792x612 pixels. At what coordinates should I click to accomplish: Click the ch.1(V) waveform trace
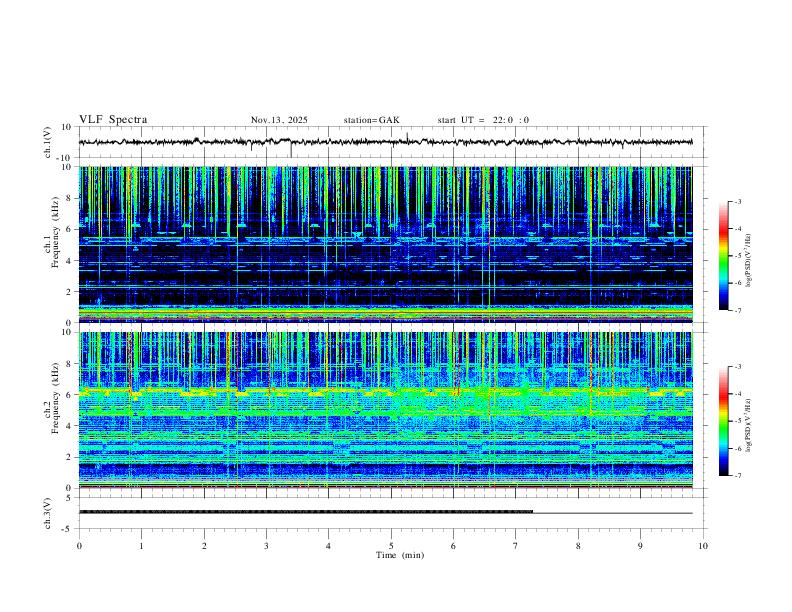(385, 142)
